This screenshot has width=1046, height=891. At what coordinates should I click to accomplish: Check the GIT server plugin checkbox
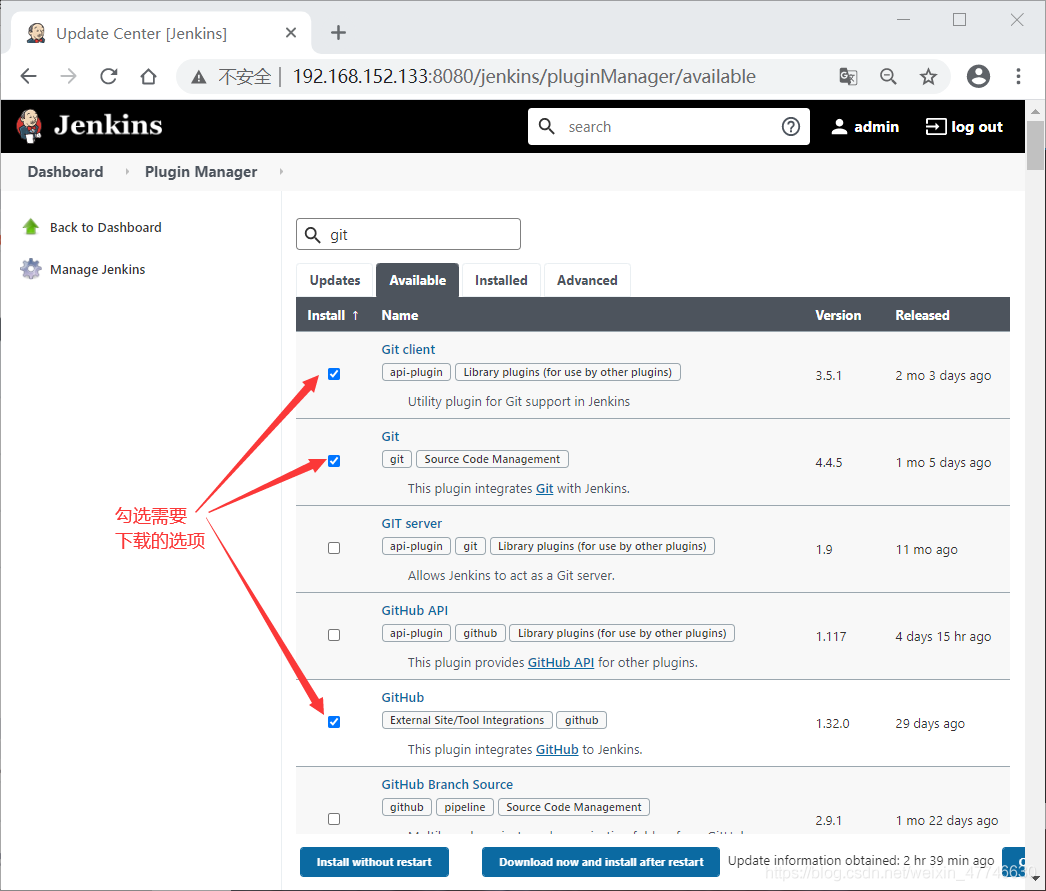click(334, 548)
